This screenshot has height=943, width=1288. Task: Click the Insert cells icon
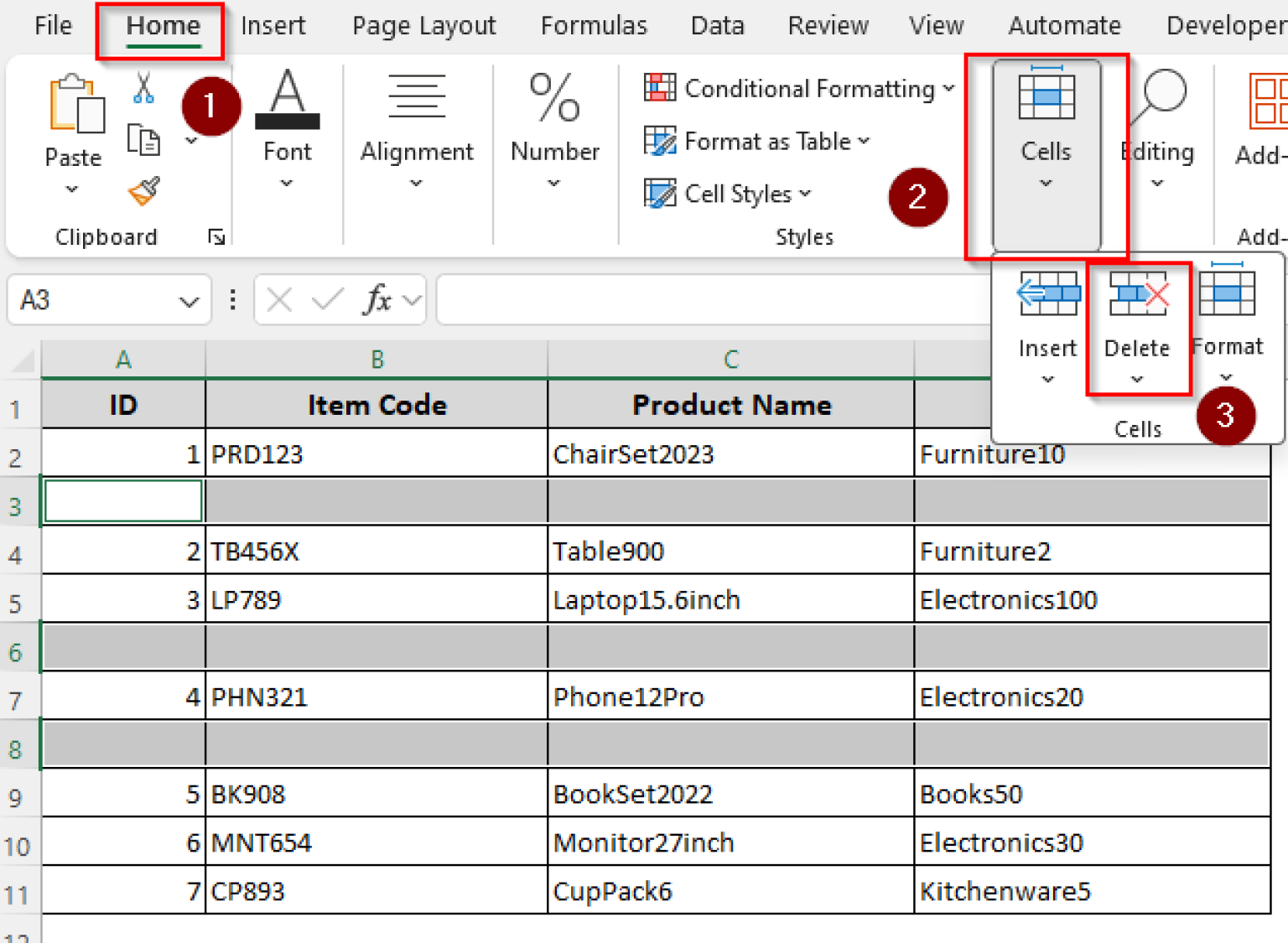pyautogui.click(x=1047, y=294)
